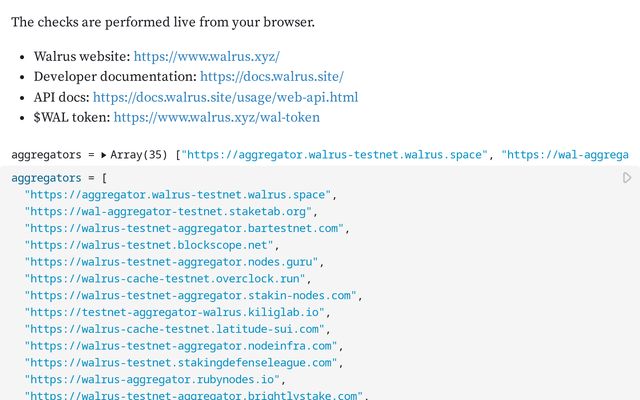The height and width of the screenshot is (400, 640).
Task: Click the stakingdefenseleague.com code line
Action: click(x=182, y=363)
